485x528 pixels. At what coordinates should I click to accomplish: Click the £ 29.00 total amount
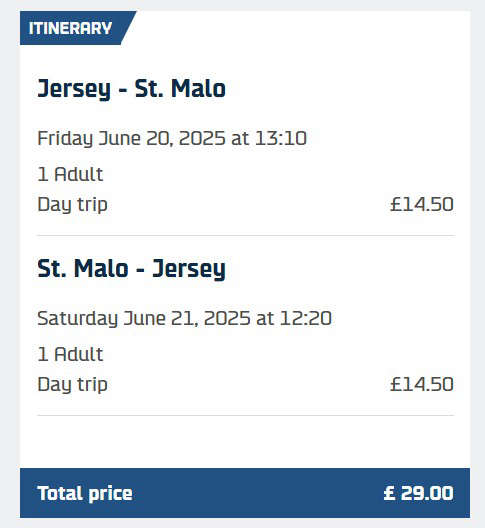coord(419,493)
